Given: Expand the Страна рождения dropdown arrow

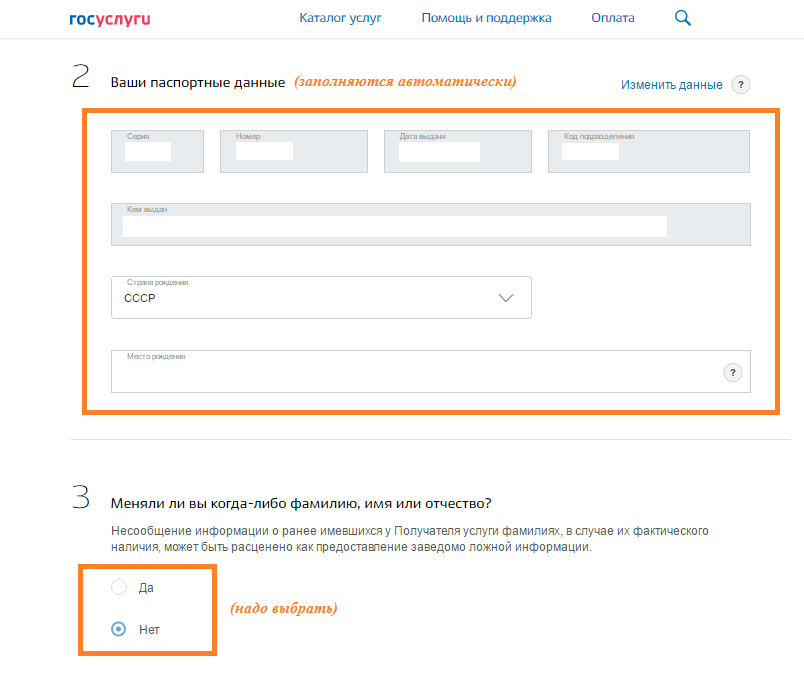Looking at the screenshot, I should pyautogui.click(x=506, y=298).
